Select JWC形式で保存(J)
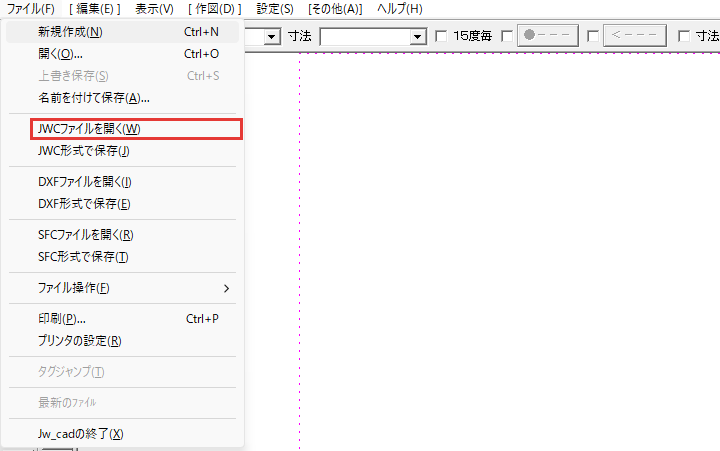This screenshot has height=451, width=720. click(x=122, y=151)
